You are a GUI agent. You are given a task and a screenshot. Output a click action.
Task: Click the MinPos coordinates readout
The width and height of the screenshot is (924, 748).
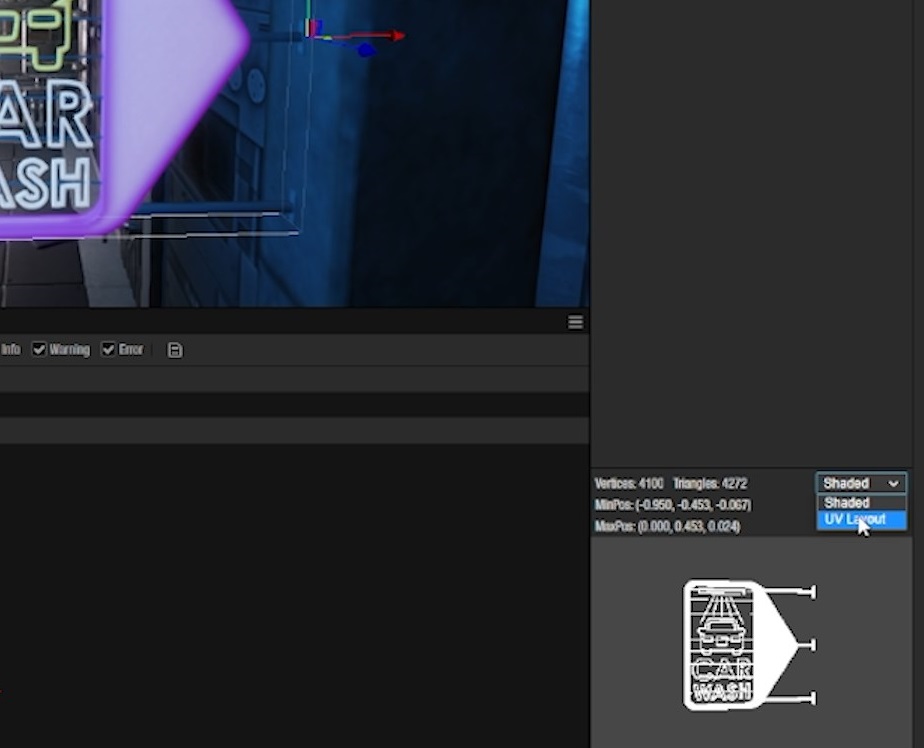(x=672, y=505)
